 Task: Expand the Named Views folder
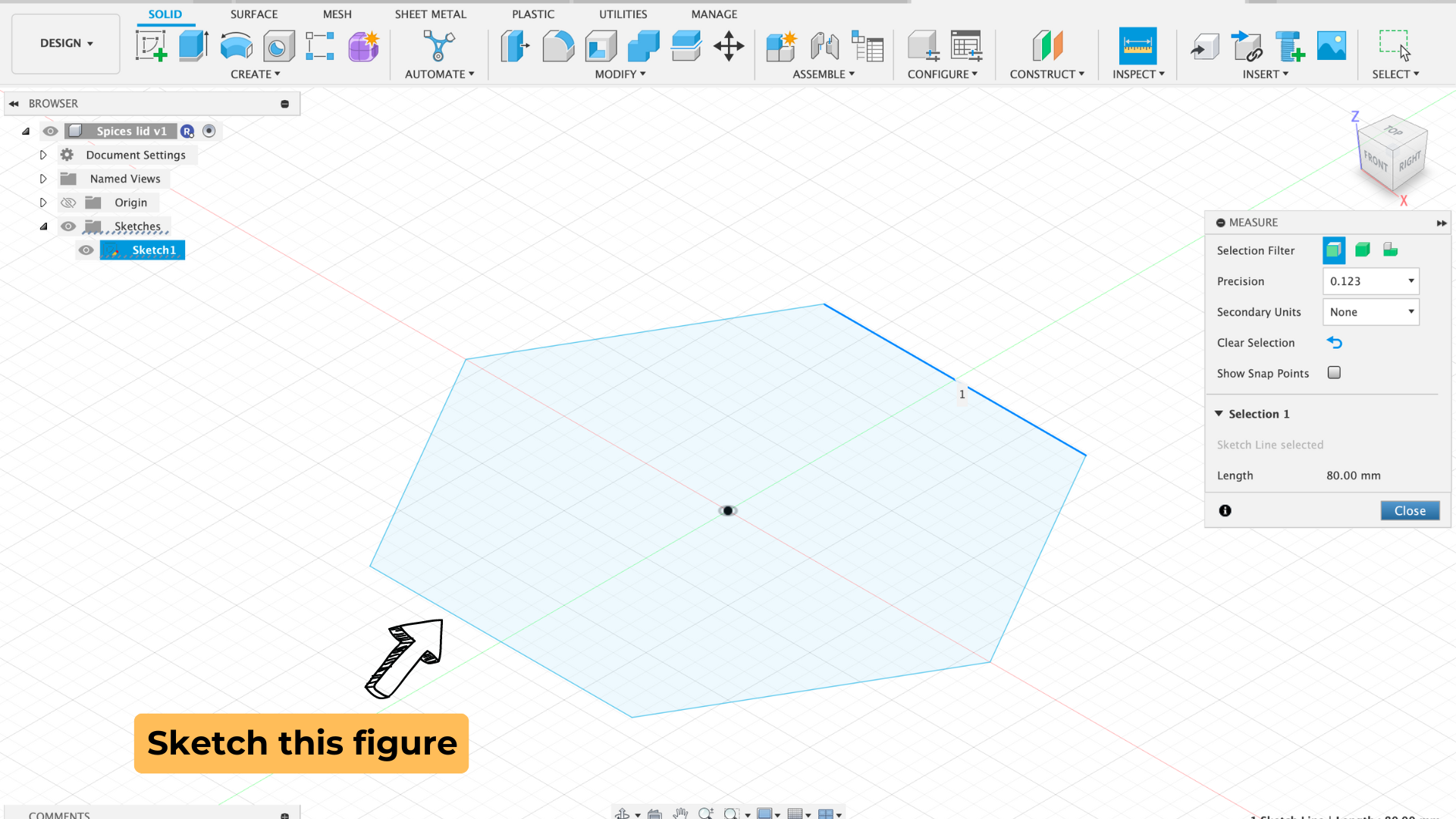[41, 178]
